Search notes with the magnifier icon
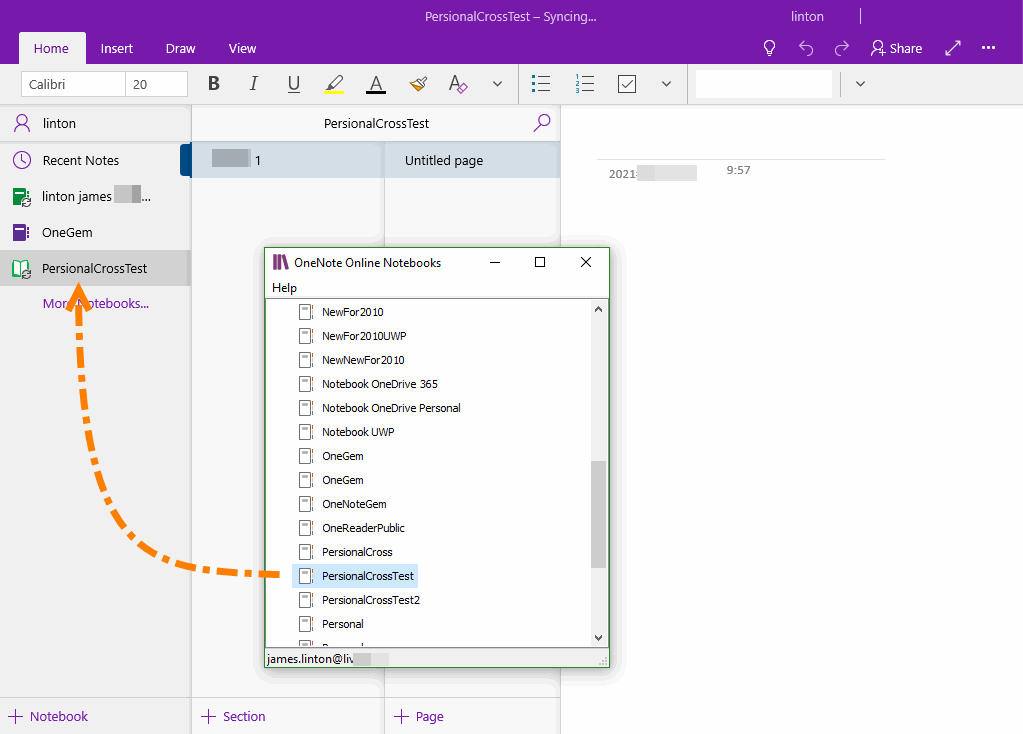This screenshot has height=734, width=1023. pos(542,123)
